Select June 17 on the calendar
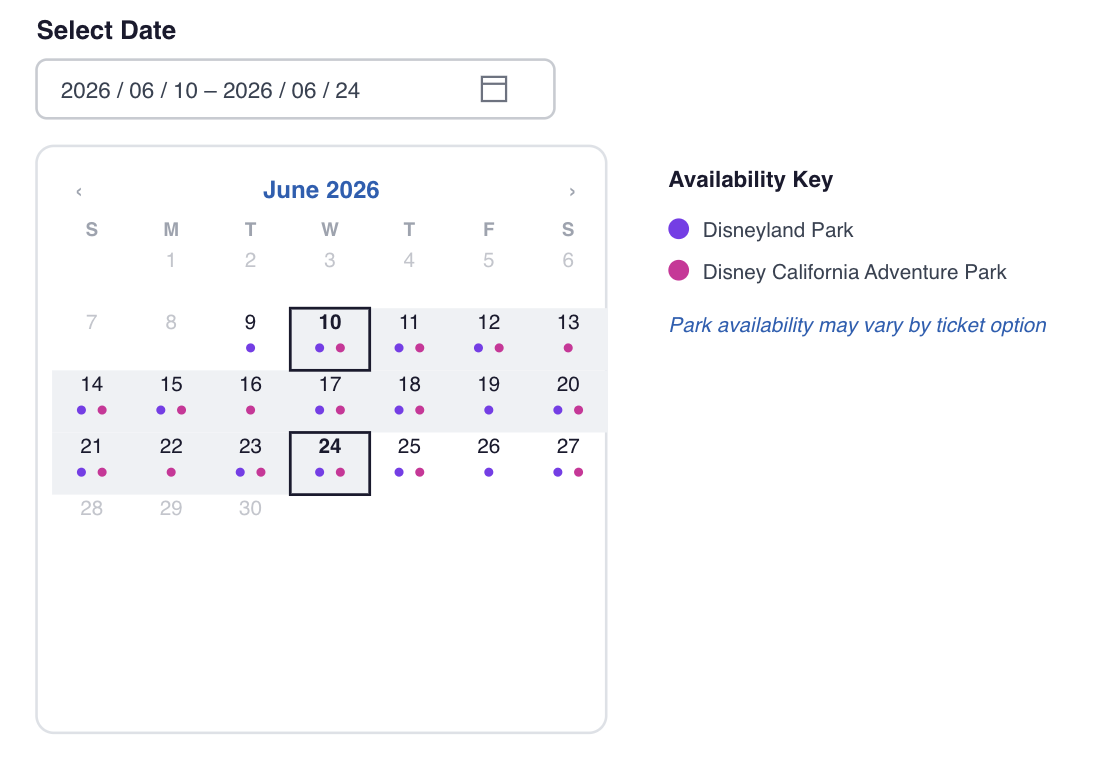The height and width of the screenshot is (768, 1094). (330, 401)
